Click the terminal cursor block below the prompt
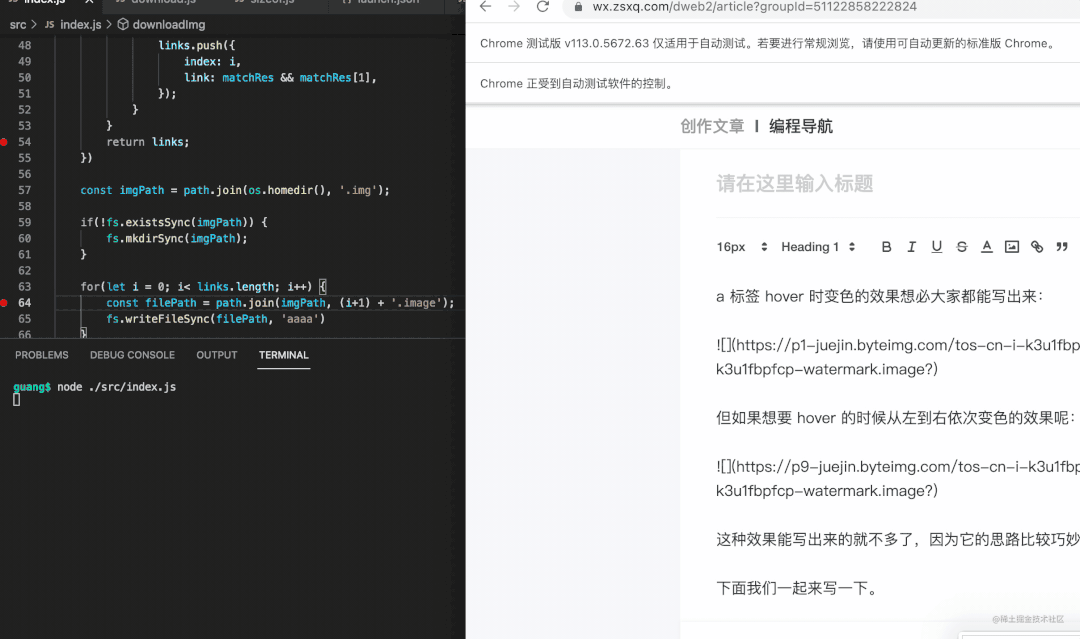1080x639 pixels. point(17,399)
